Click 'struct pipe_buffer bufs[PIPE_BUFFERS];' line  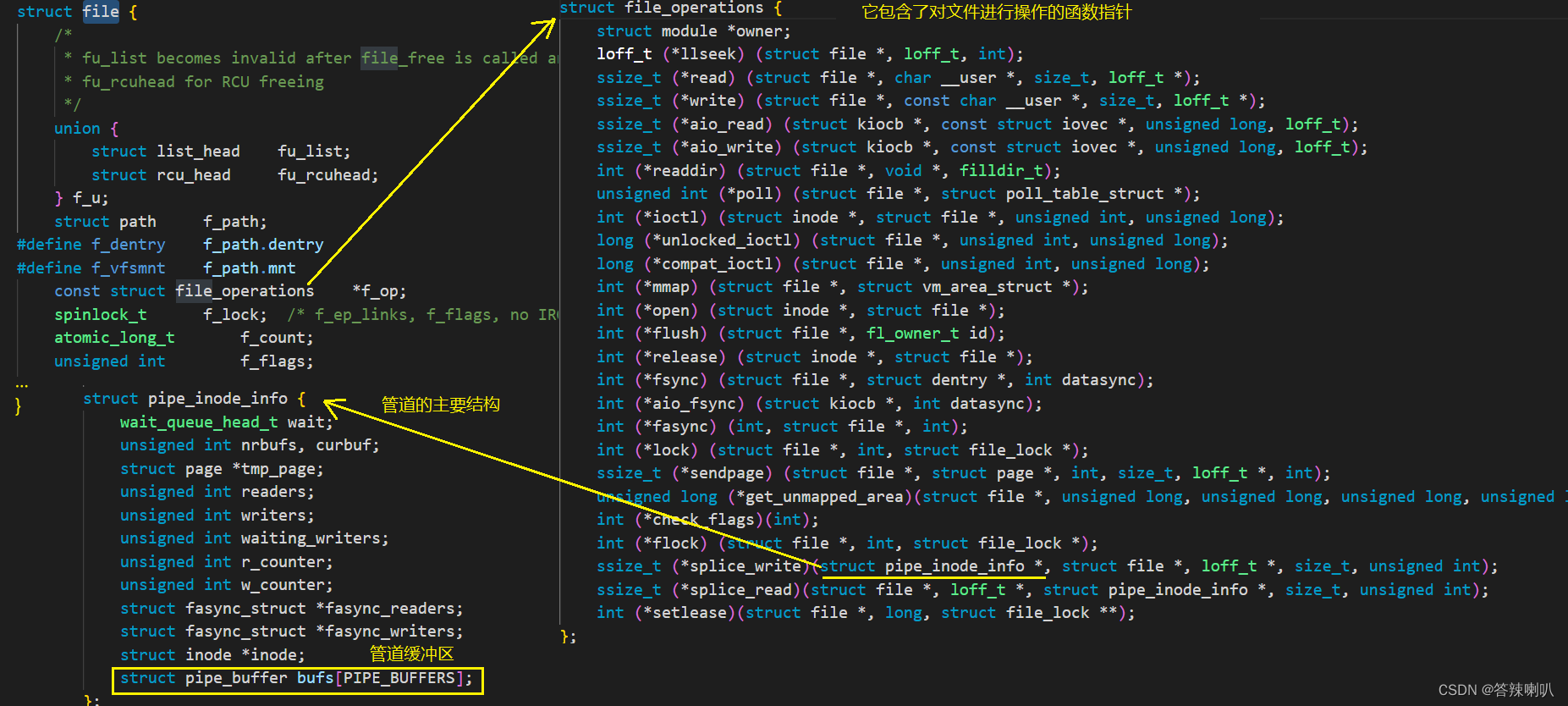tap(297, 678)
